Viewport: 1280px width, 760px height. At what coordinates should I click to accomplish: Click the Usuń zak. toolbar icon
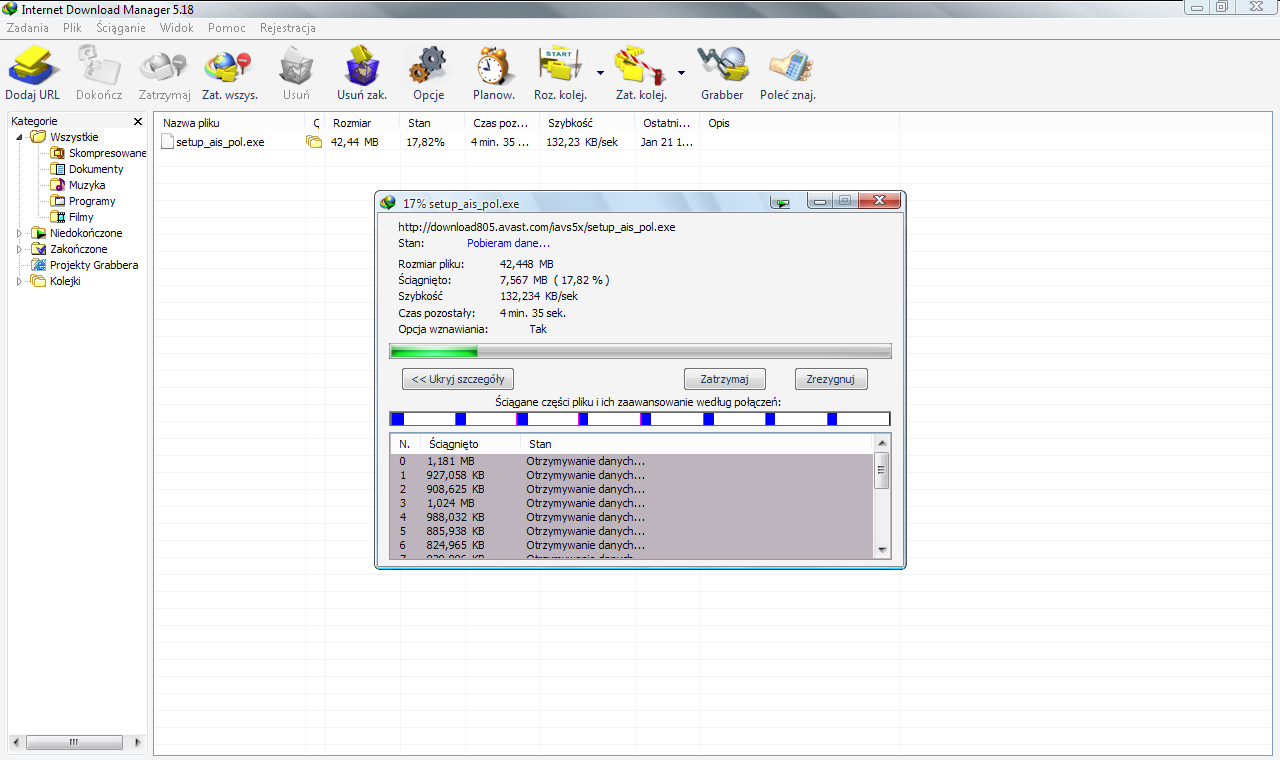(x=361, y=67)
